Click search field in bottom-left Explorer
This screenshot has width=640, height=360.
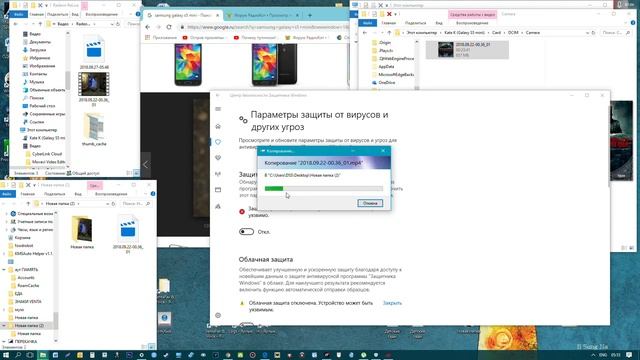[x=136, y=203]
